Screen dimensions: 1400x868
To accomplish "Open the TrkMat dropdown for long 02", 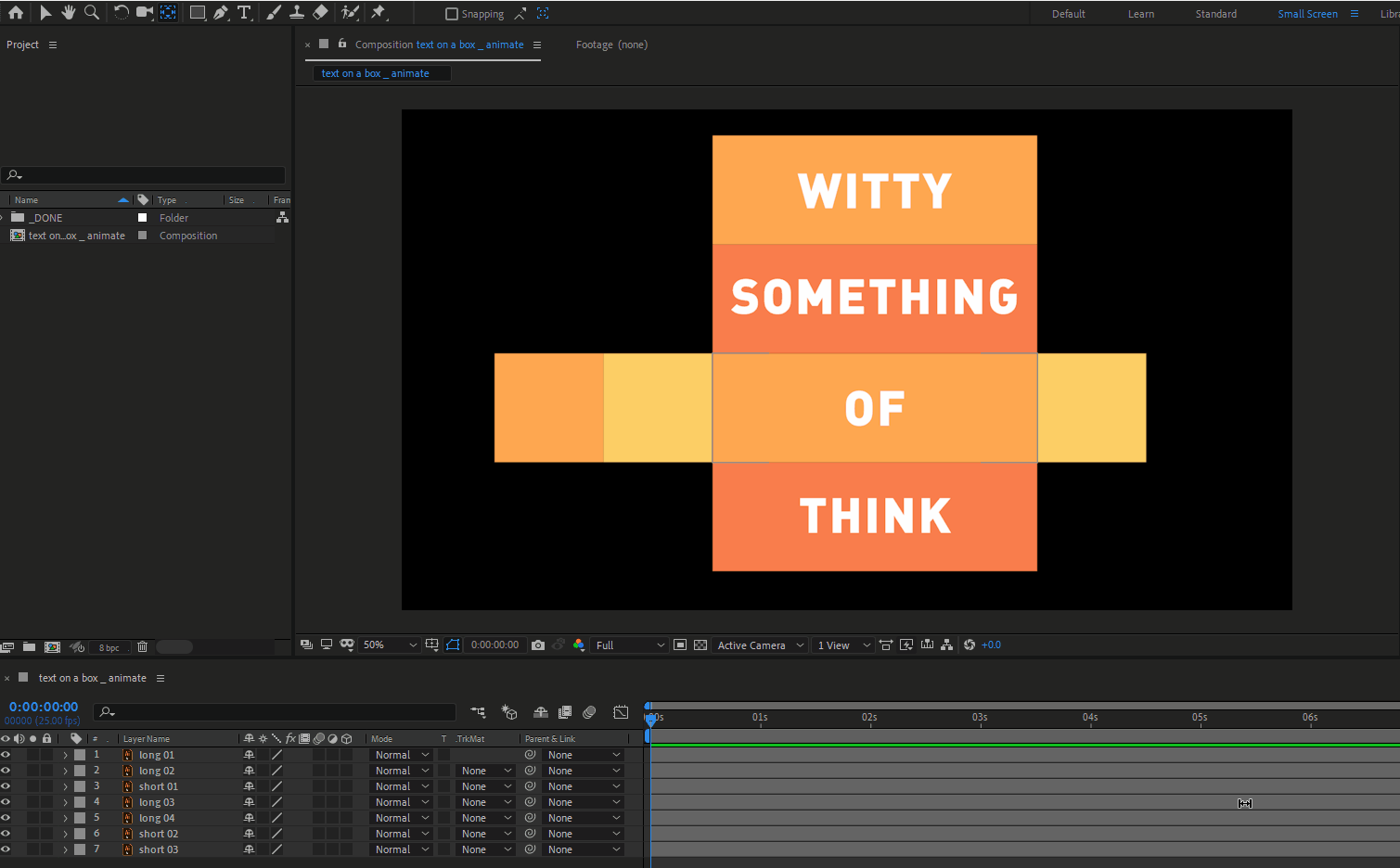I will [486, 771].
